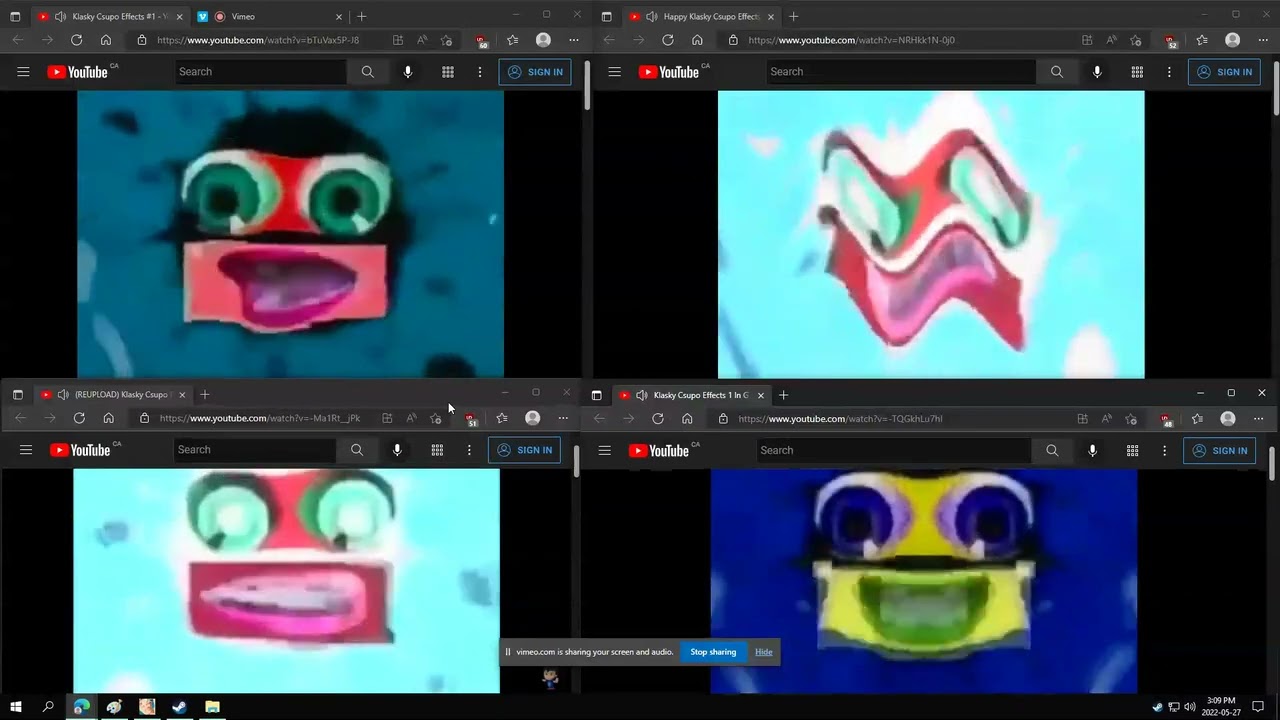Reload the bottom-right window page
Screen dimensions: 1280x720
pyautogui.click(x=658, y=419)
